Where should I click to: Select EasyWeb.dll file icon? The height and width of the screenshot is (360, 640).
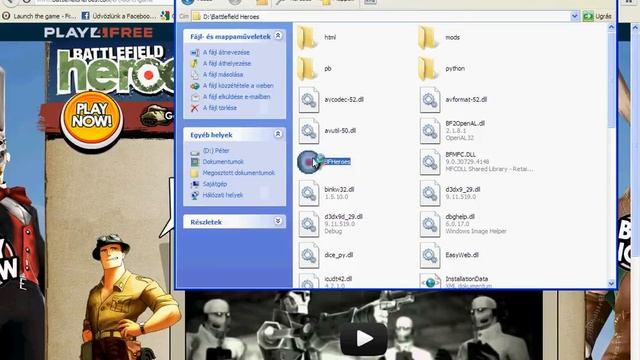click(430, 255)
